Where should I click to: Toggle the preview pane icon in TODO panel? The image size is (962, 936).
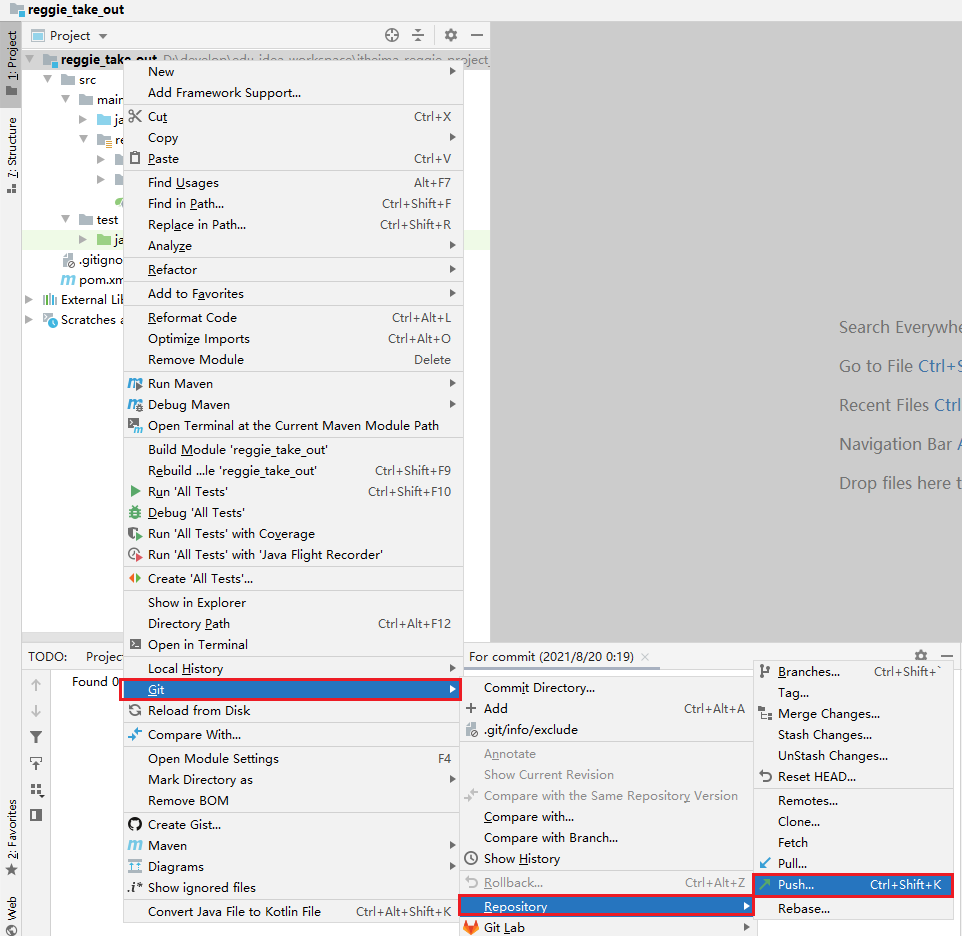pos(36,815)
